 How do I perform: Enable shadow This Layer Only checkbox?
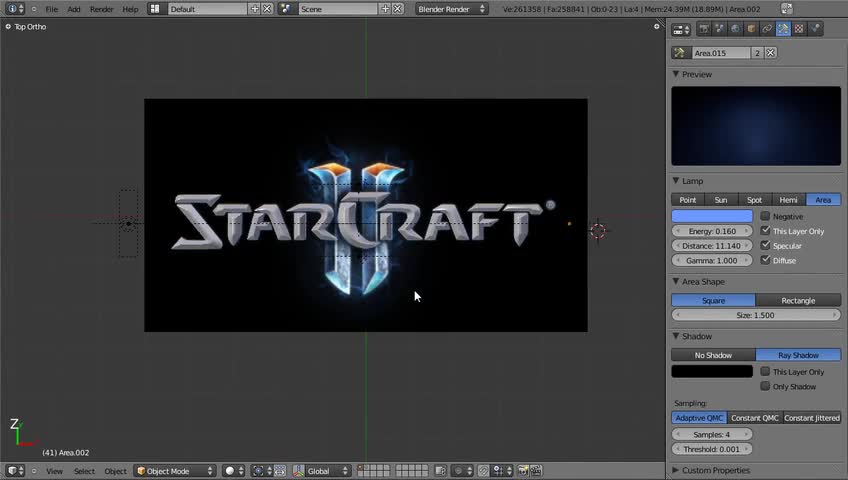coord(765,371)
